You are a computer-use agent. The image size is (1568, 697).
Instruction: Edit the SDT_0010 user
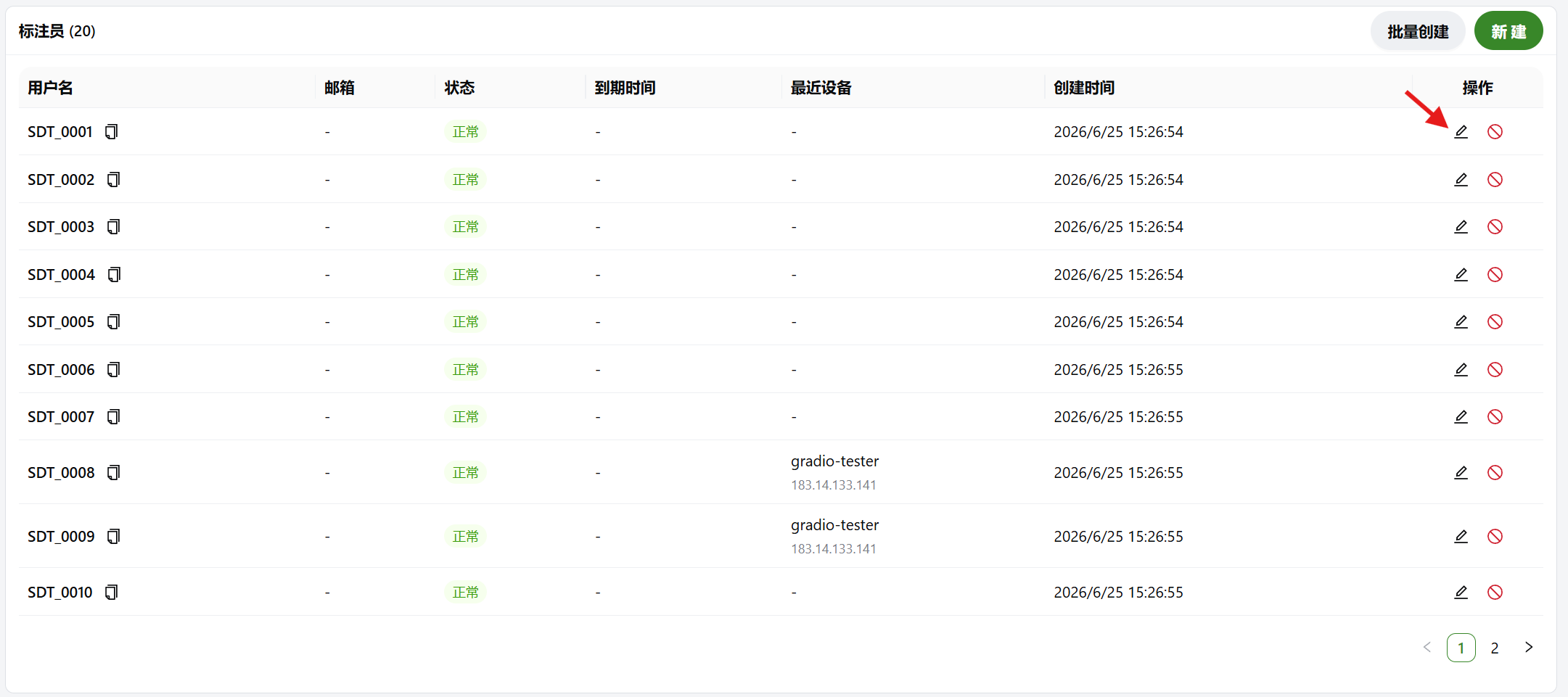click(x=1461, y=592)
